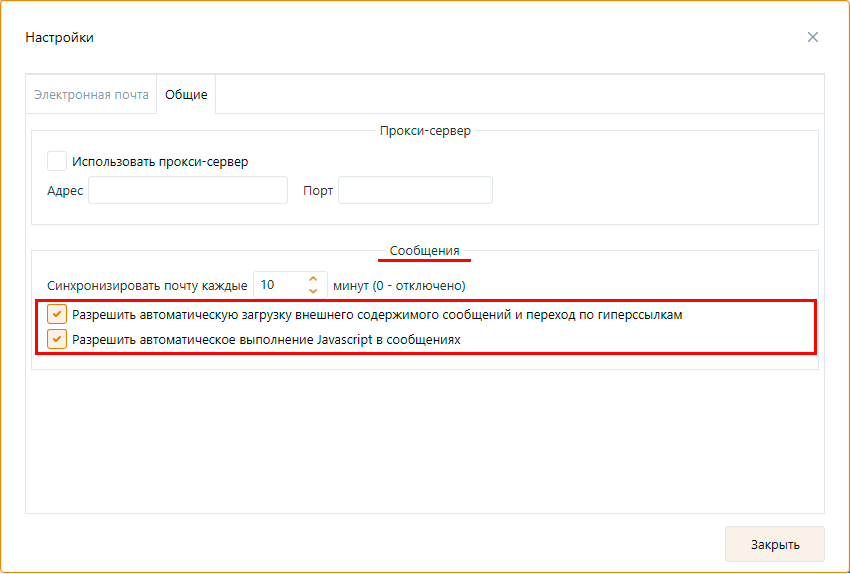Image resolution: width=850 pixels, height=574 pixels.
Task: Decrease sync minutes with the down arrow
Action: [313, 291]
